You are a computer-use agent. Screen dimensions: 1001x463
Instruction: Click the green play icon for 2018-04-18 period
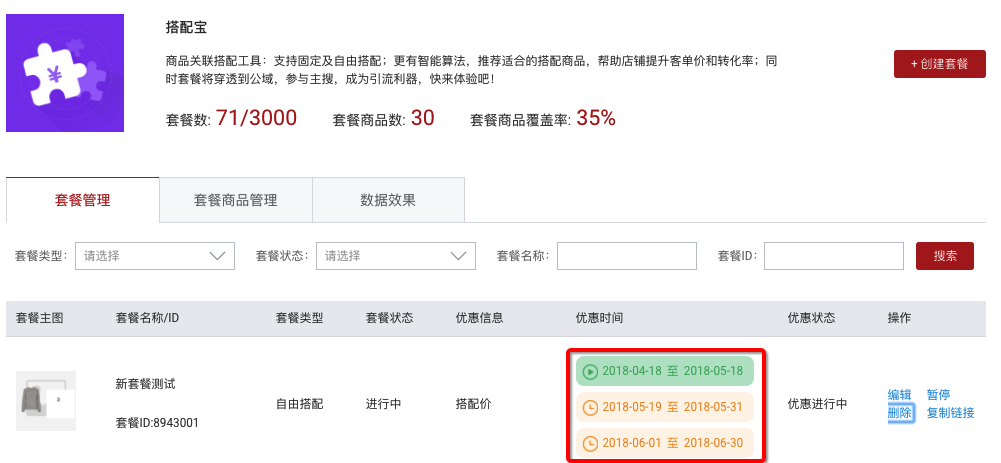click(591, 371)
